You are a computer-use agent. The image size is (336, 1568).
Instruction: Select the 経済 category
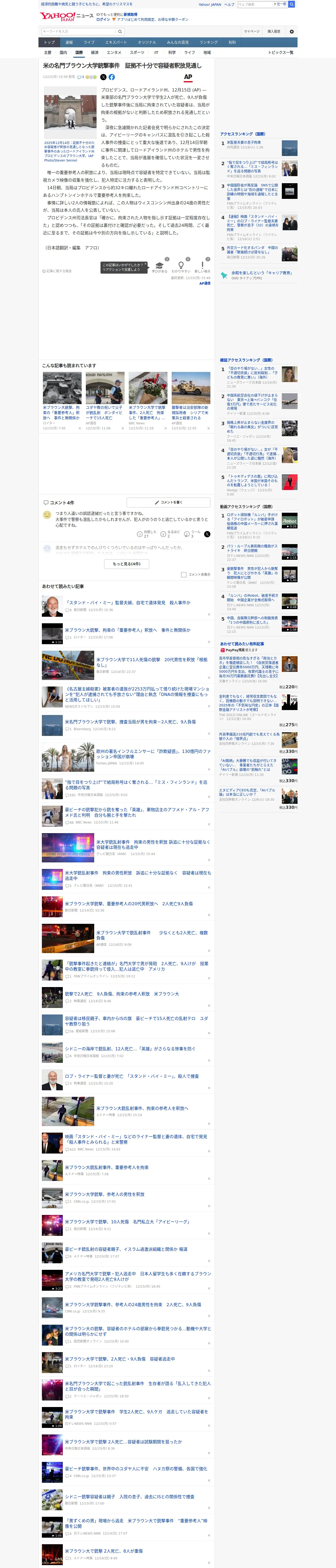click(94, 52)
